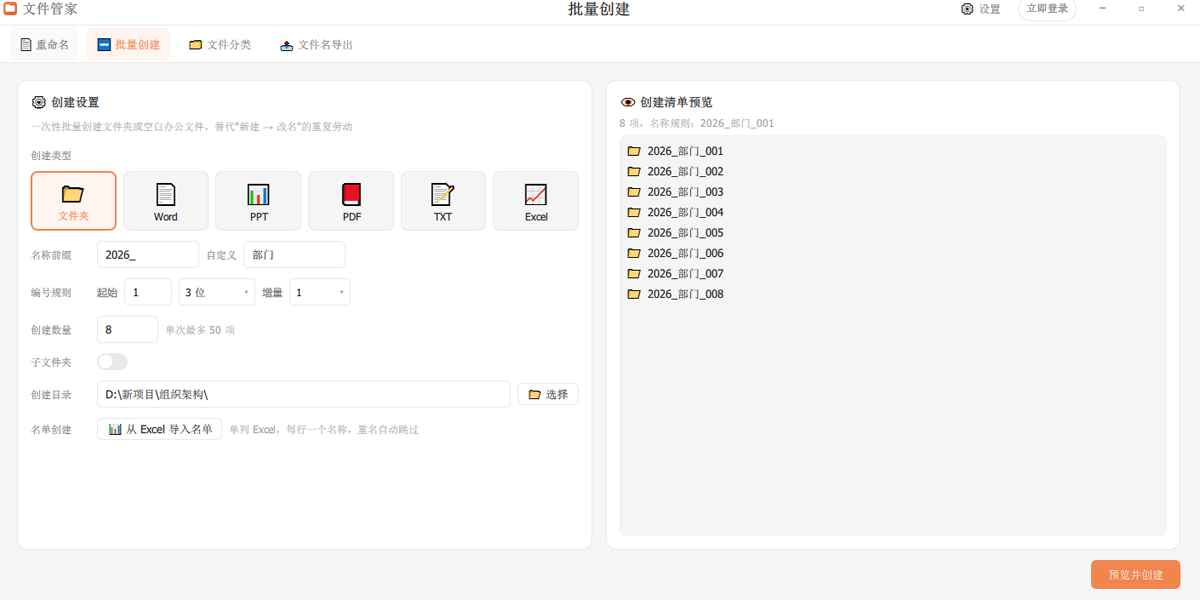Click the 创建目录 path field
Screen dimensions: 1200x600
tap(304, 395)
